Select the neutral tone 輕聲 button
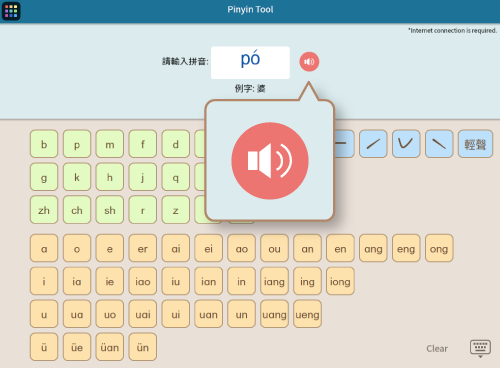The height and width of the screenshot is (368, 500). [475, 144]
